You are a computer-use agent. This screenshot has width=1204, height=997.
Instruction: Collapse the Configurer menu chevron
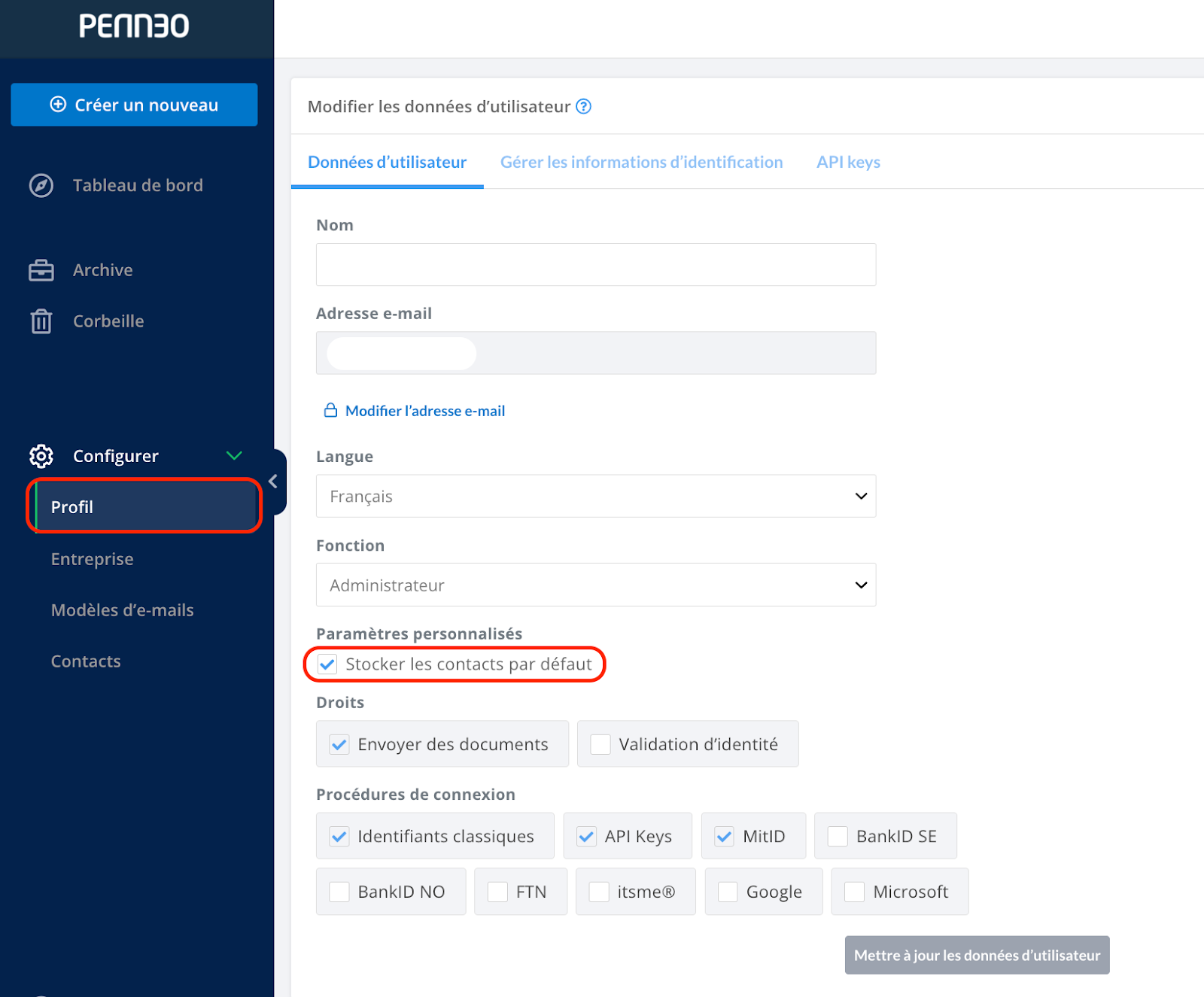pyautogui.click(x=234, y=456)
